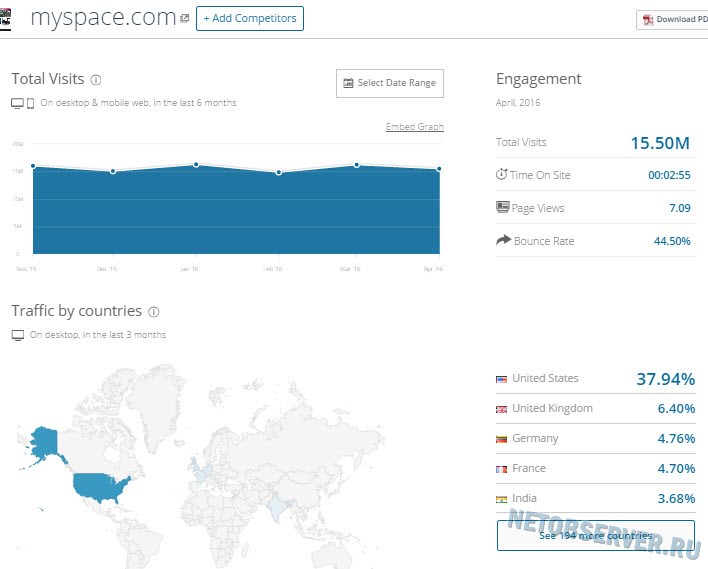
Task: Click the India country name
Action: (x=524, y=498)
